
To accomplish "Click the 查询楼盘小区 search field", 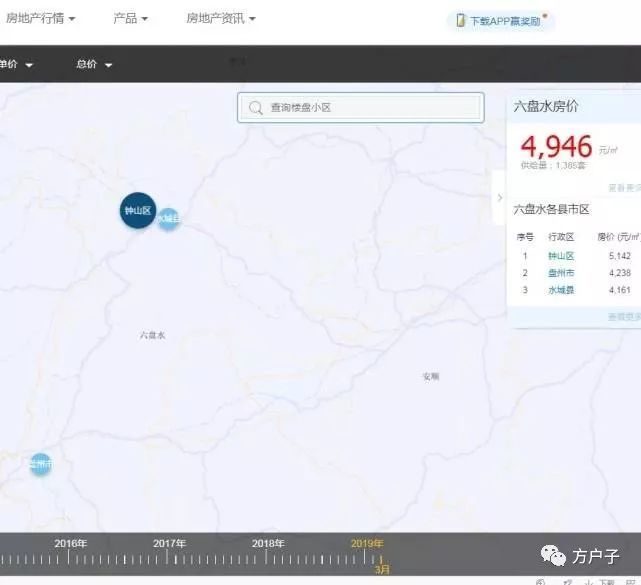I will click(x=361, y=108).
